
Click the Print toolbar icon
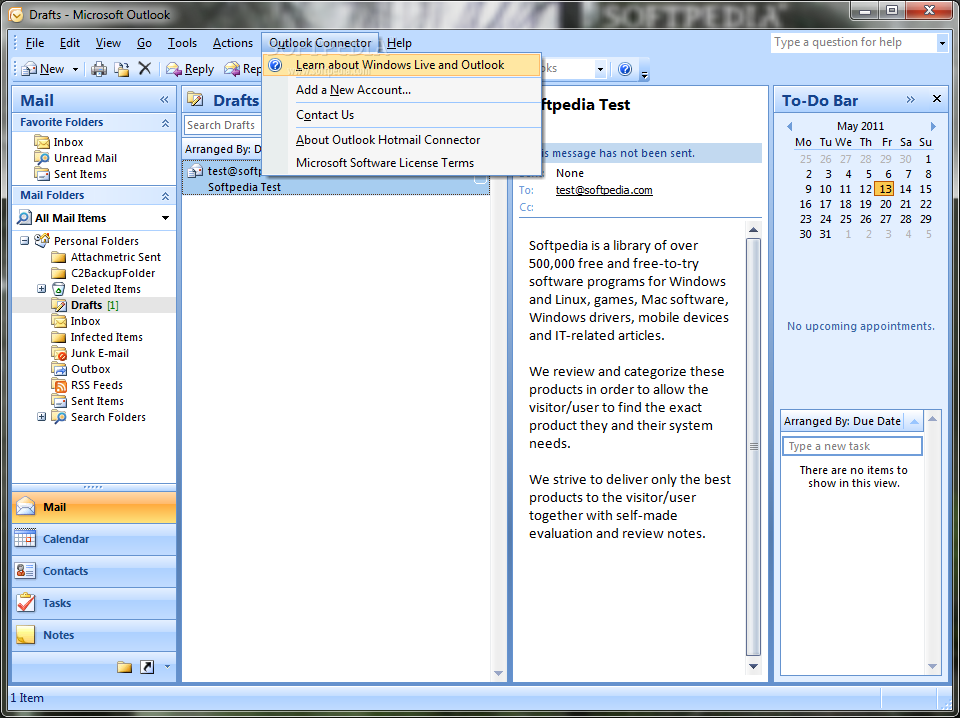(99, 69)
